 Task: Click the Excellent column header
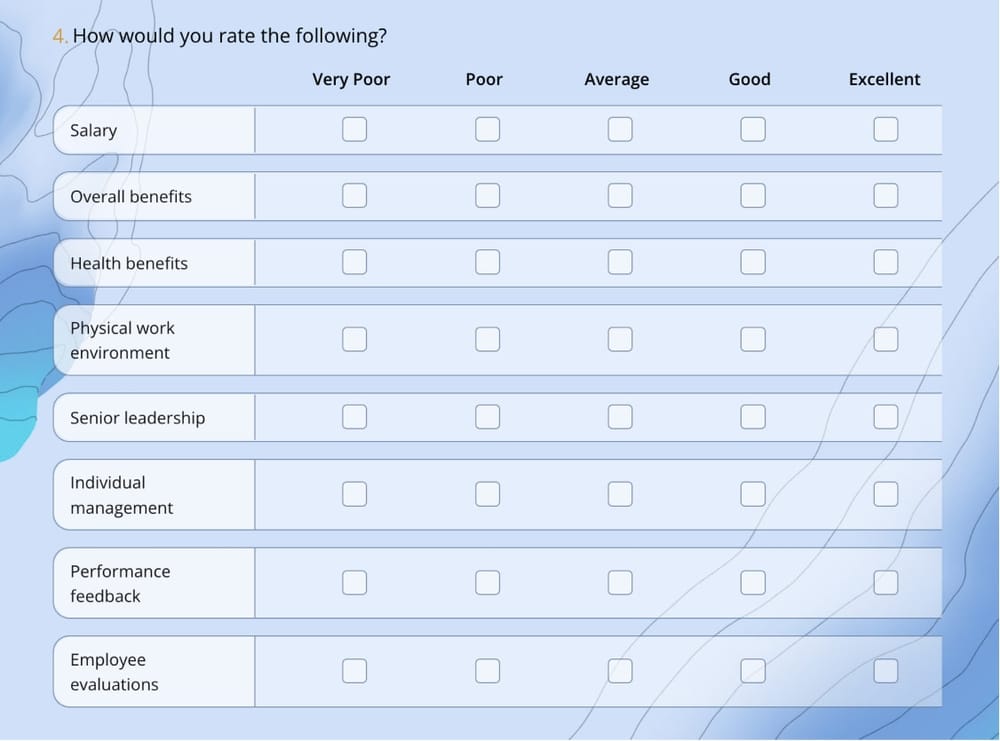tap(884, 80)
